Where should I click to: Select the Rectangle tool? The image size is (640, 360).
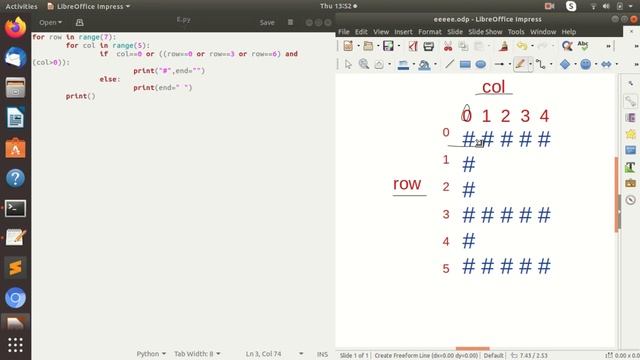(465, 64)
